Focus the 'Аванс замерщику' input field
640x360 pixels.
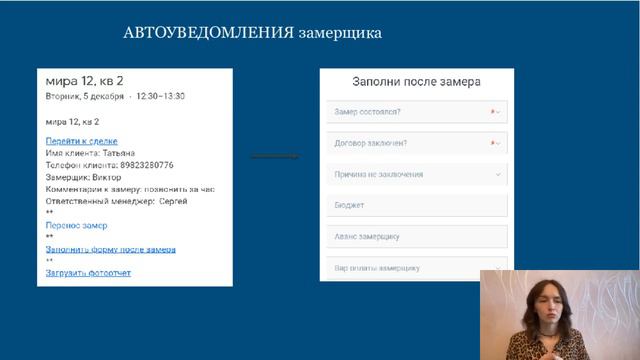tap(417, 237)
